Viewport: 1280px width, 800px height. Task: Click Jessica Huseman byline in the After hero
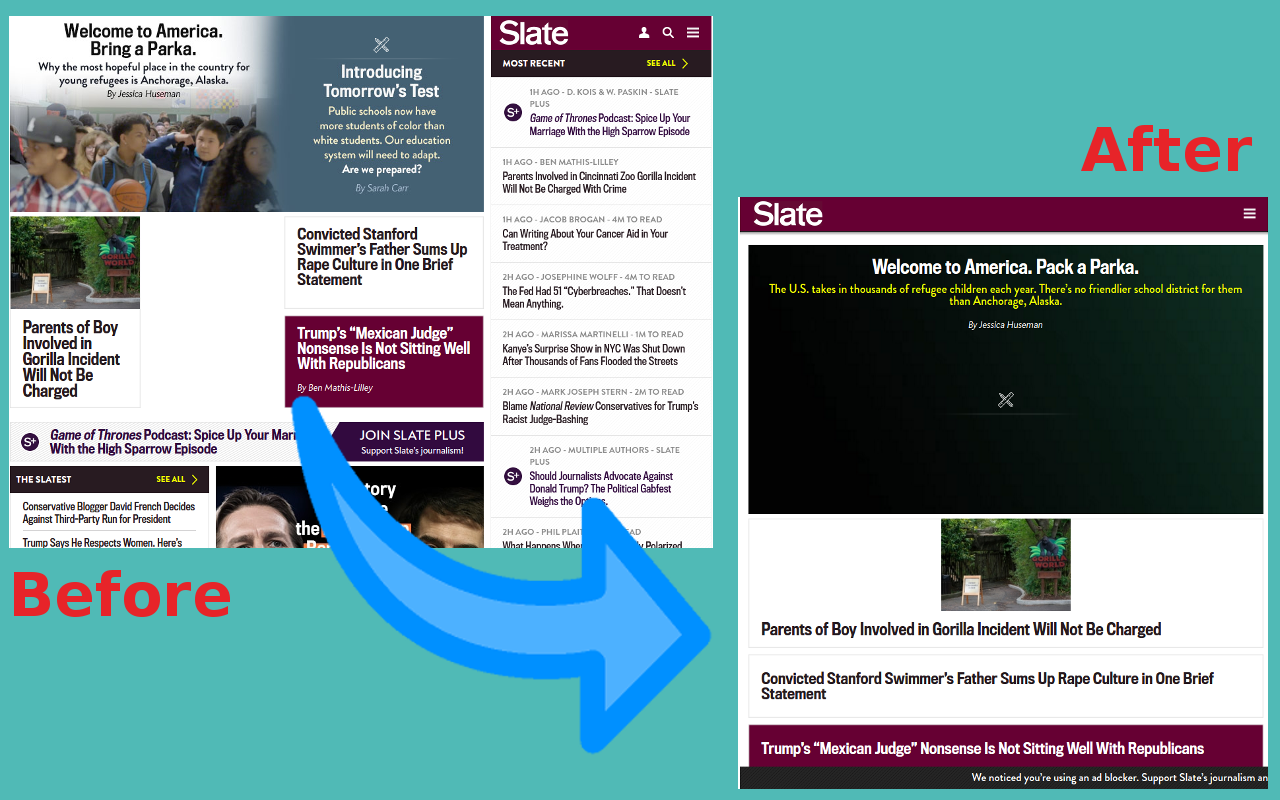(x=1005, y=325)
